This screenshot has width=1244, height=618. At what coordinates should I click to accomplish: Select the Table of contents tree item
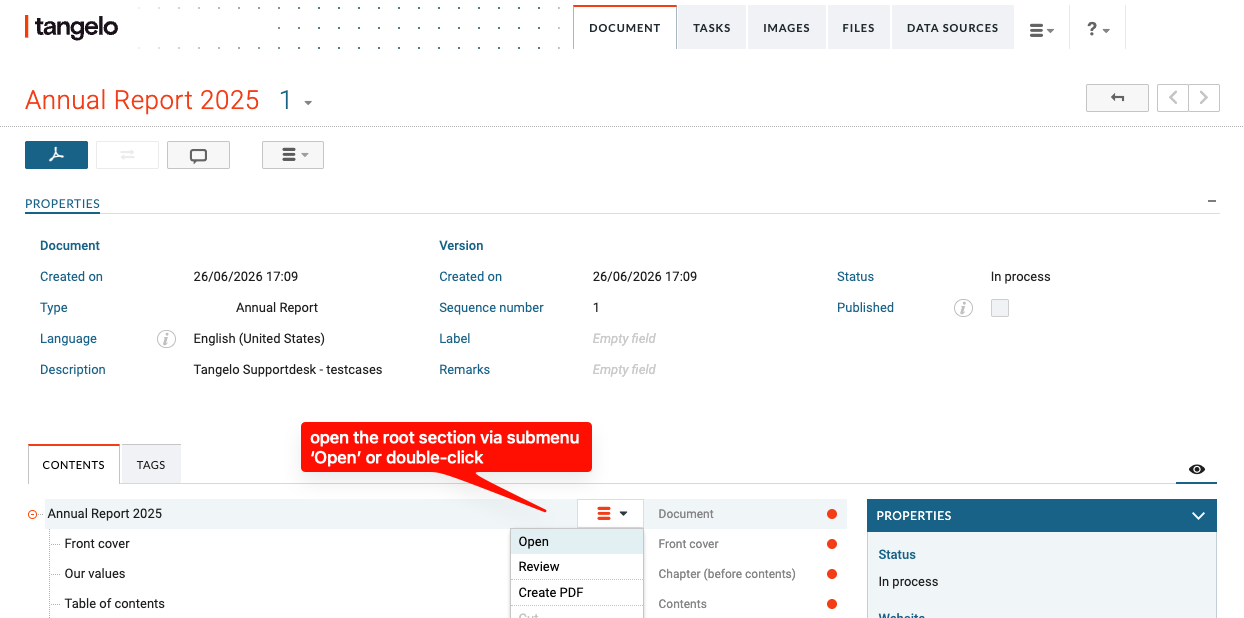pyautogui.click(x=115, y=604)
